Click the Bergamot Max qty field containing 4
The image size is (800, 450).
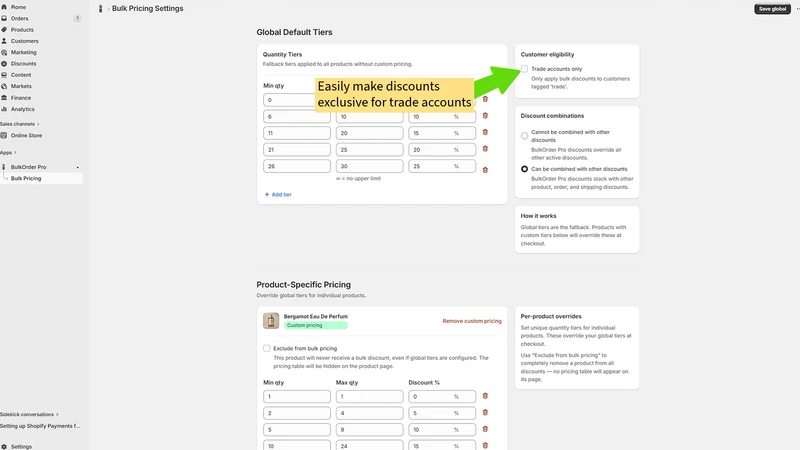click(x=369, y=413)
